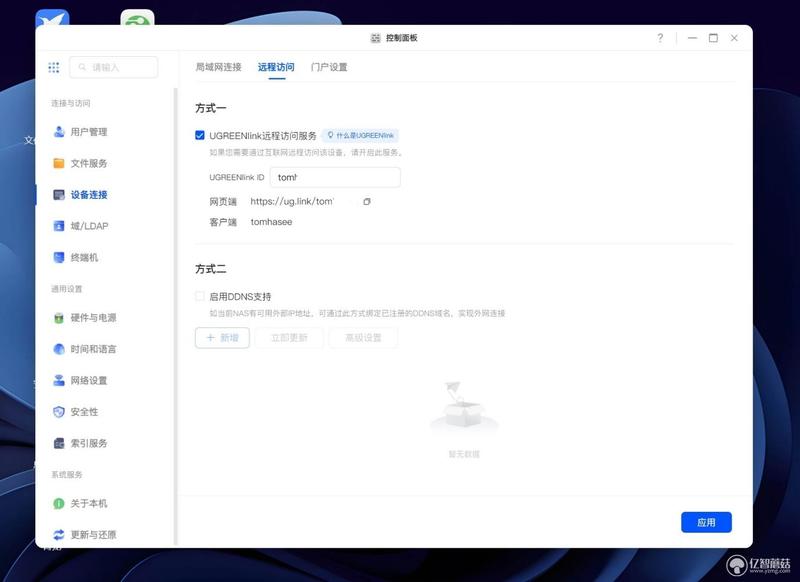
Task: Click the https://ug.link web address text
Action: point(292,201)
